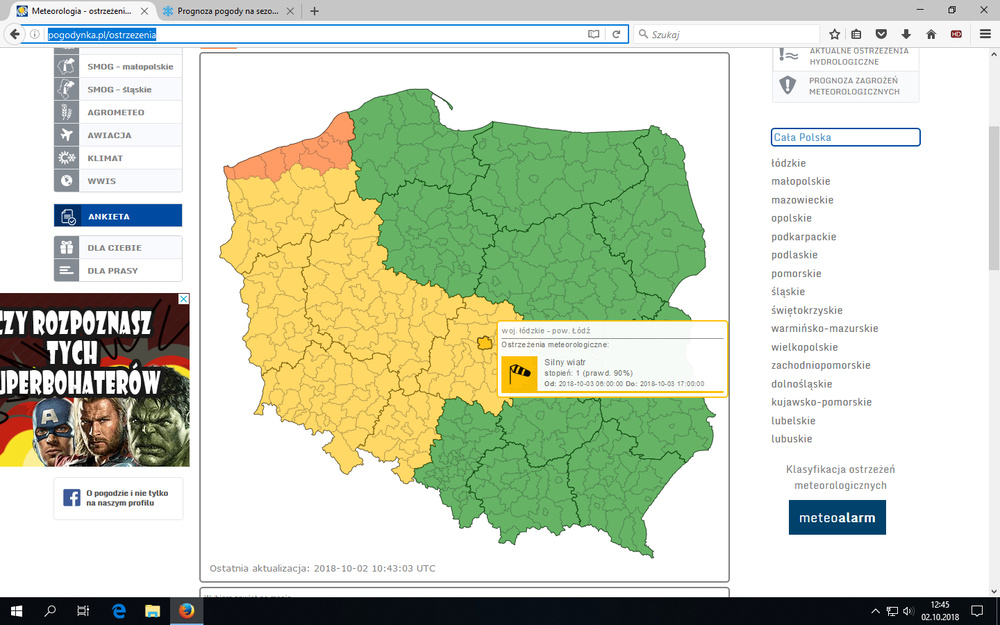Go to the Firefox home icon
The height and width of the screenshot is (625, 1000).
930,34
